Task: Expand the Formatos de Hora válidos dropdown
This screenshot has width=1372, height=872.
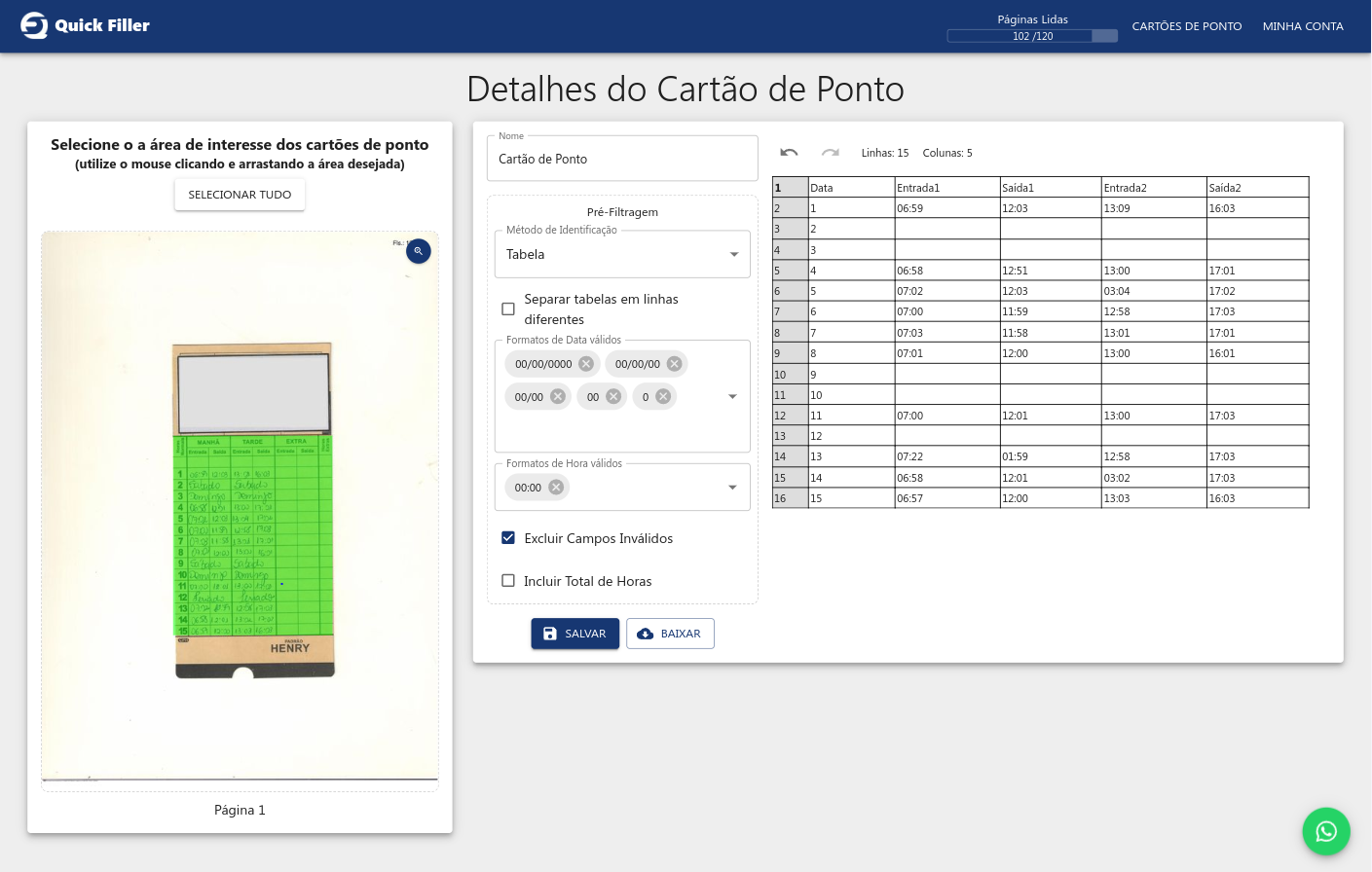Action: point(733,487)
